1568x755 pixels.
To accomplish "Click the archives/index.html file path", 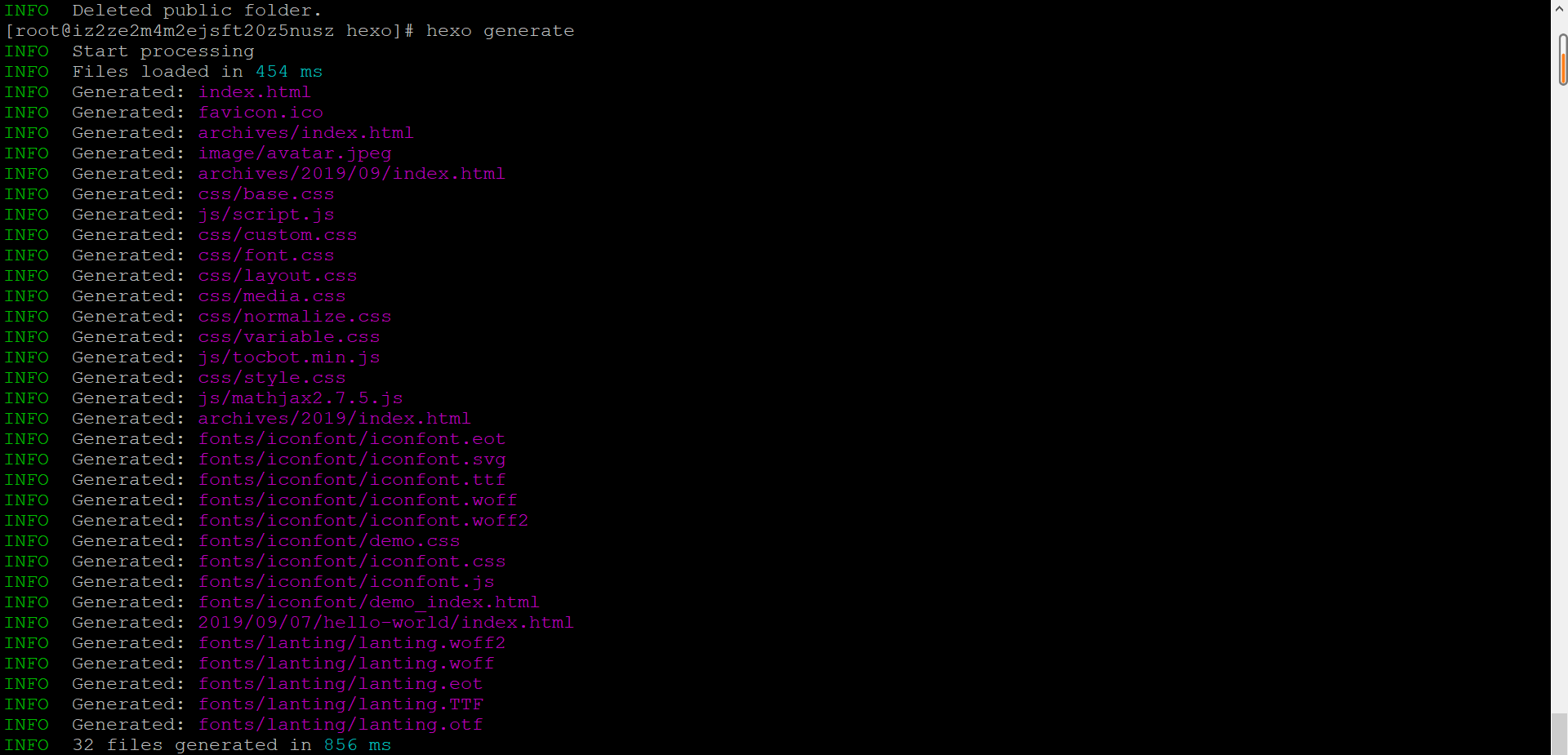I will point(305,132).
